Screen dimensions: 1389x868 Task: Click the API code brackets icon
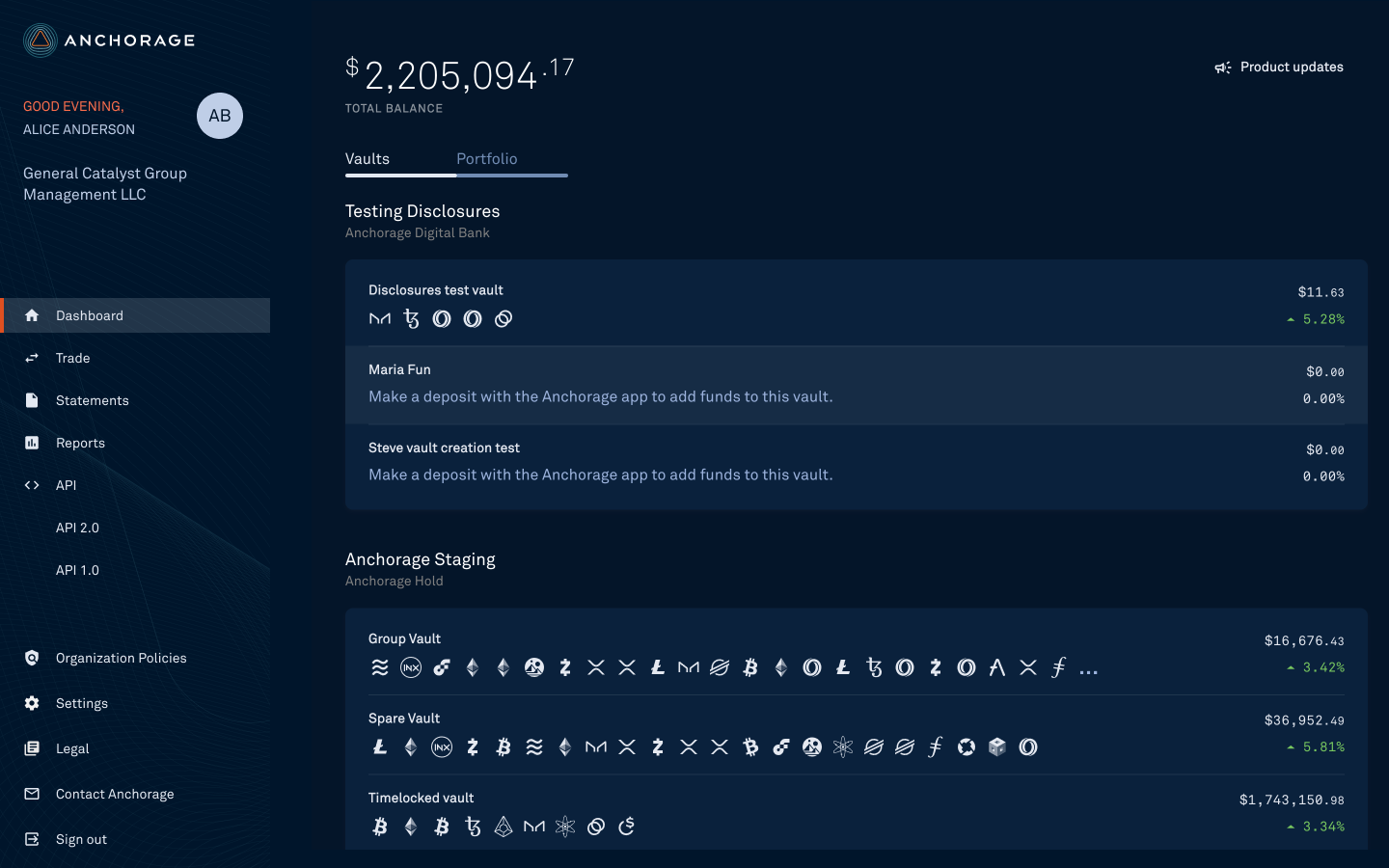coord(32,485)
